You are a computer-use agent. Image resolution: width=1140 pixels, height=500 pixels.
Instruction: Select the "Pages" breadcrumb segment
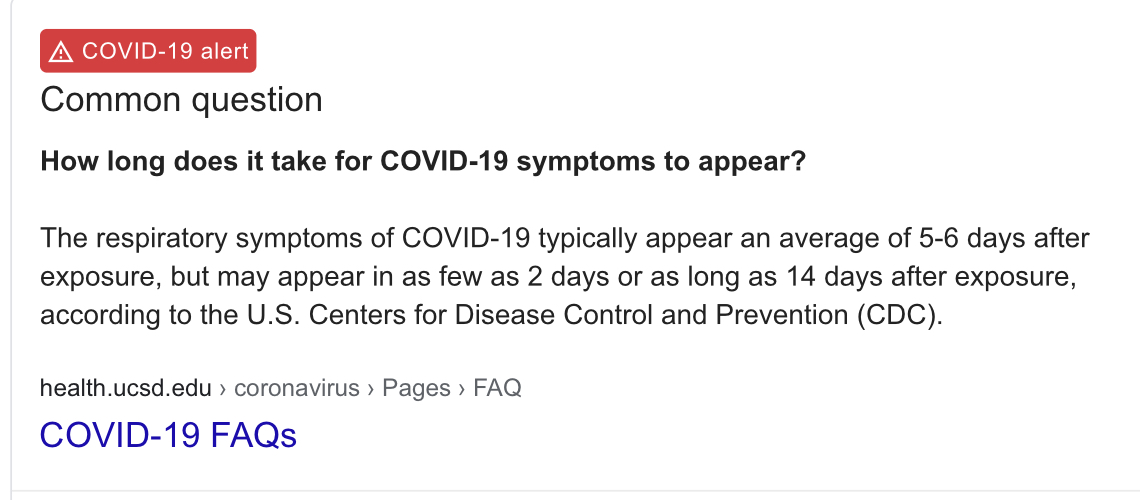coord(416,388)
